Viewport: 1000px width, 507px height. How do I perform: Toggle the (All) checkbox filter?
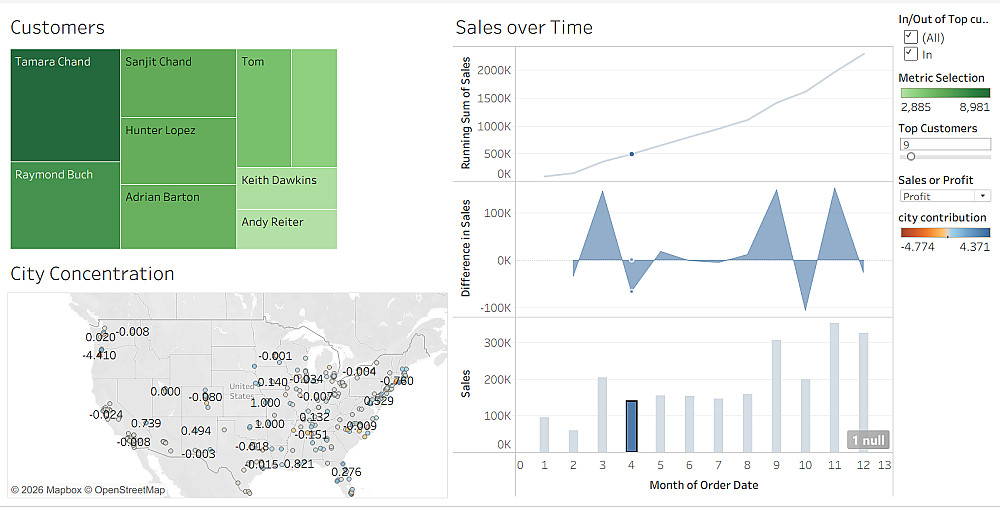(x=910, y=37)
